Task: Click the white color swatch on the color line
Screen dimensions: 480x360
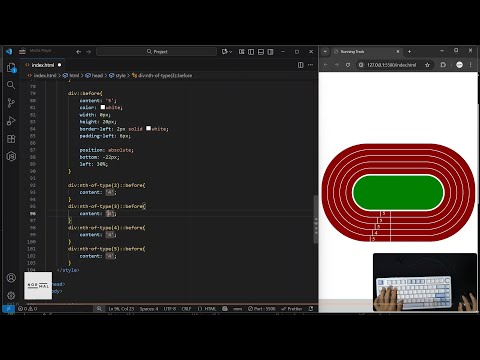Action: [103, 107]
